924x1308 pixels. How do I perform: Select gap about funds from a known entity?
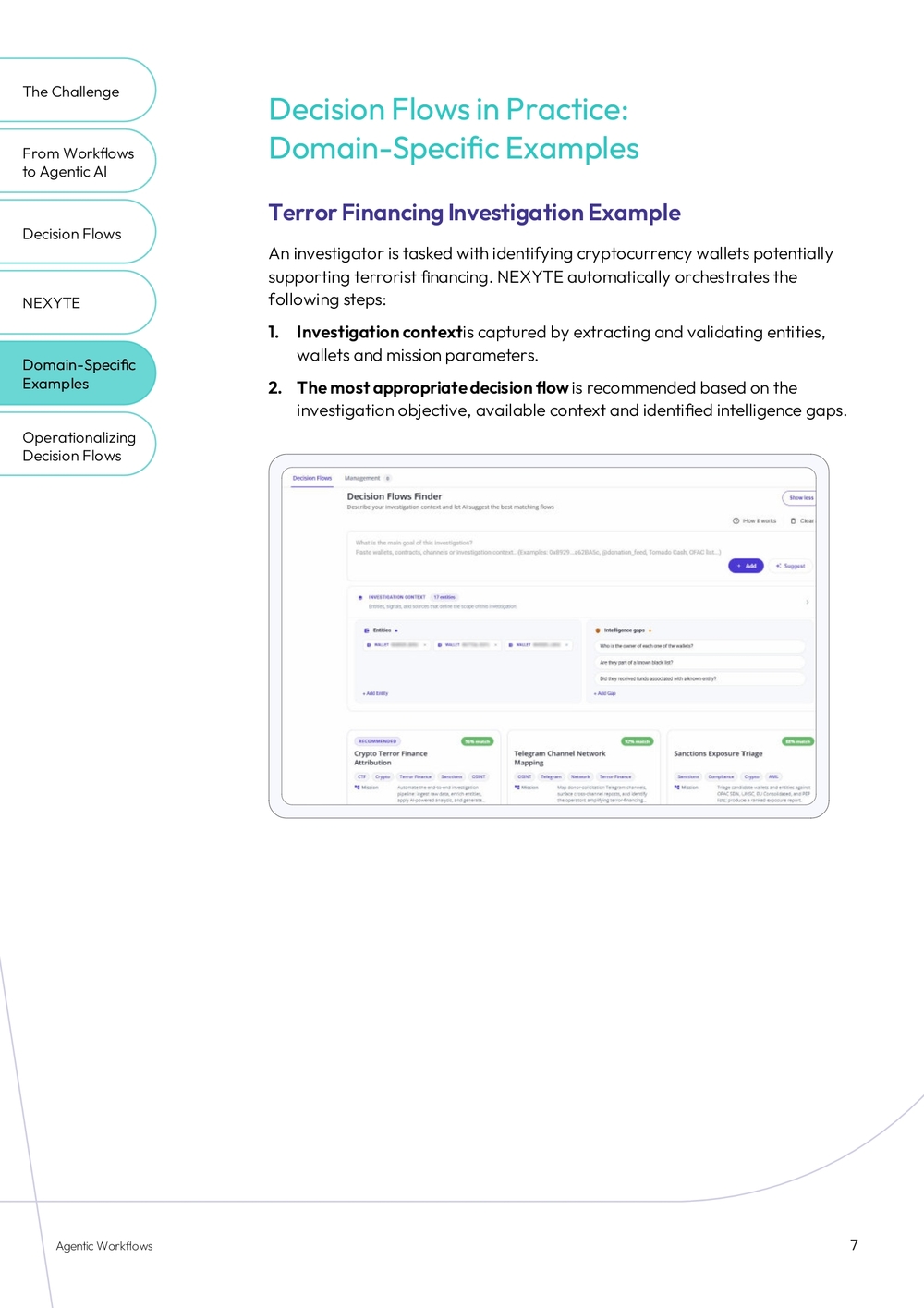(x=699, y=678)
